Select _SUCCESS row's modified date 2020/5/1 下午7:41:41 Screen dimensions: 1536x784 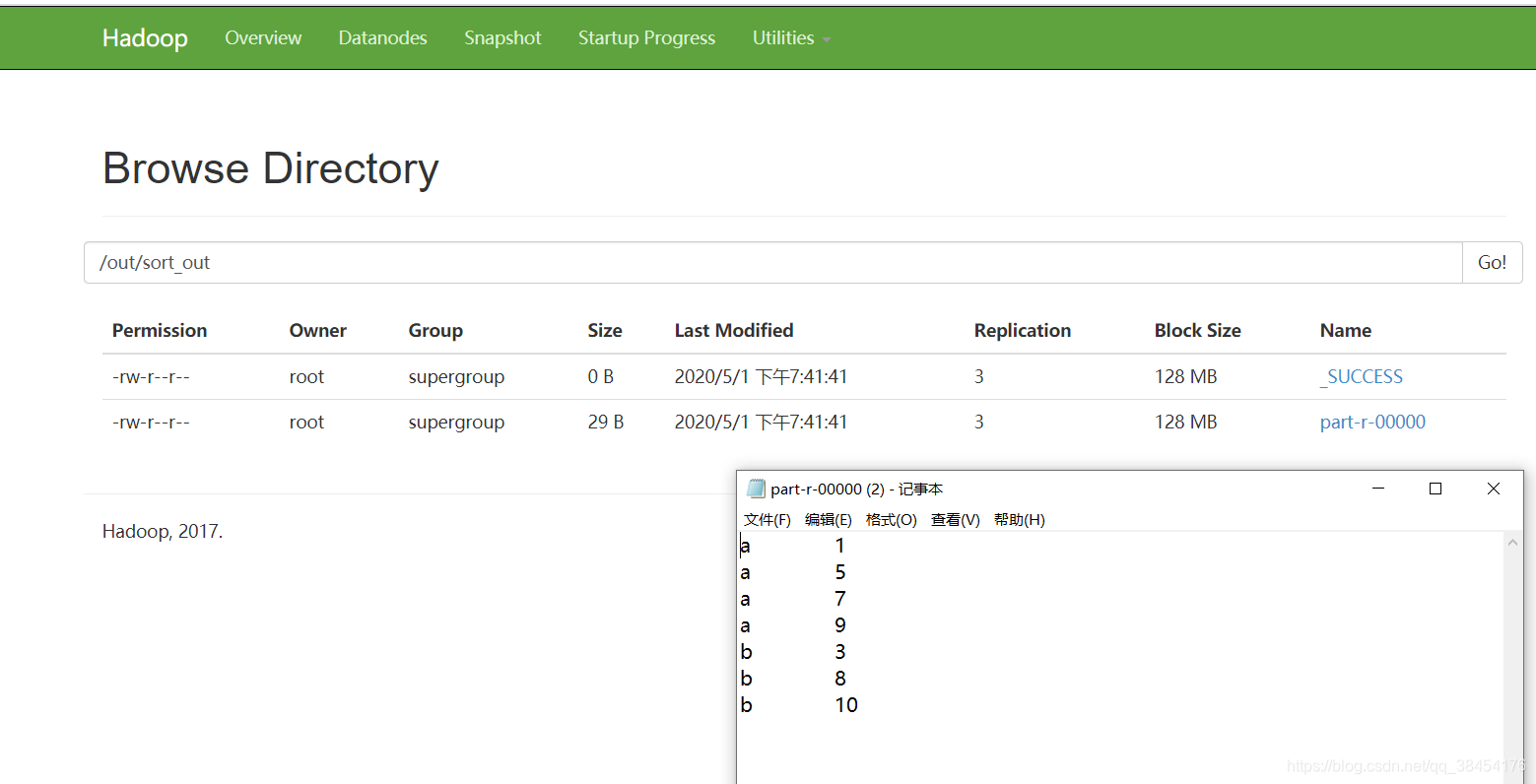coord(761,377)
